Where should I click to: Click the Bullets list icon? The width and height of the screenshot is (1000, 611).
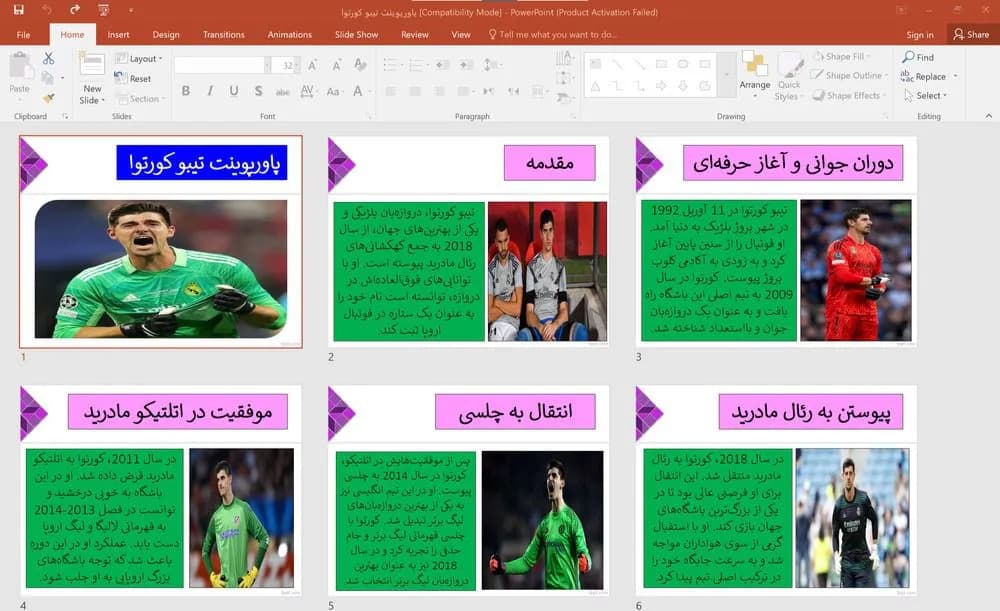pos(392,64)
